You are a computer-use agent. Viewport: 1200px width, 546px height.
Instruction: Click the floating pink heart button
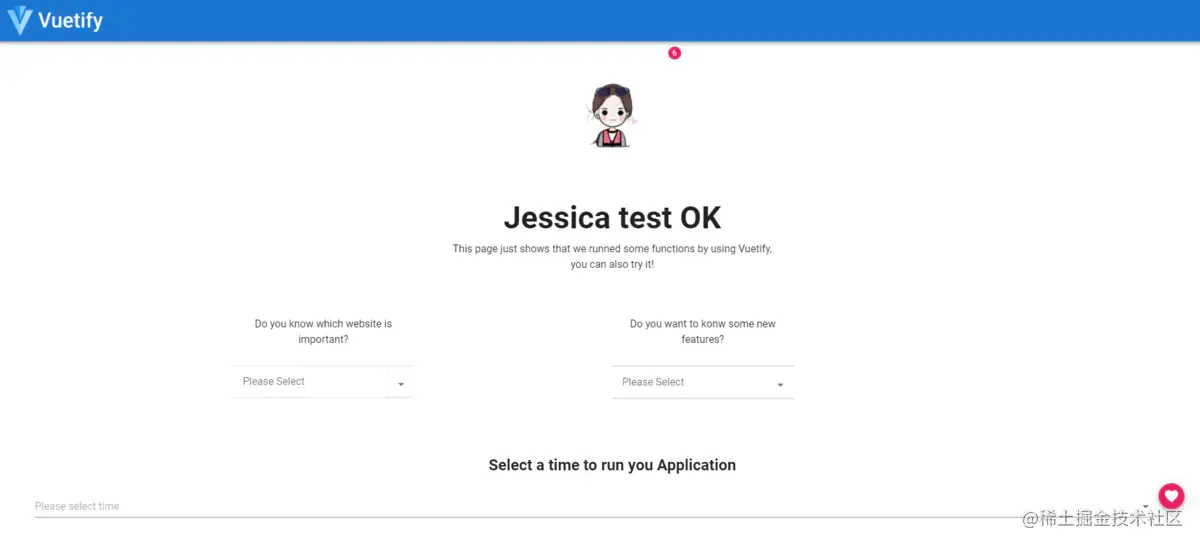click(1171, 495)
